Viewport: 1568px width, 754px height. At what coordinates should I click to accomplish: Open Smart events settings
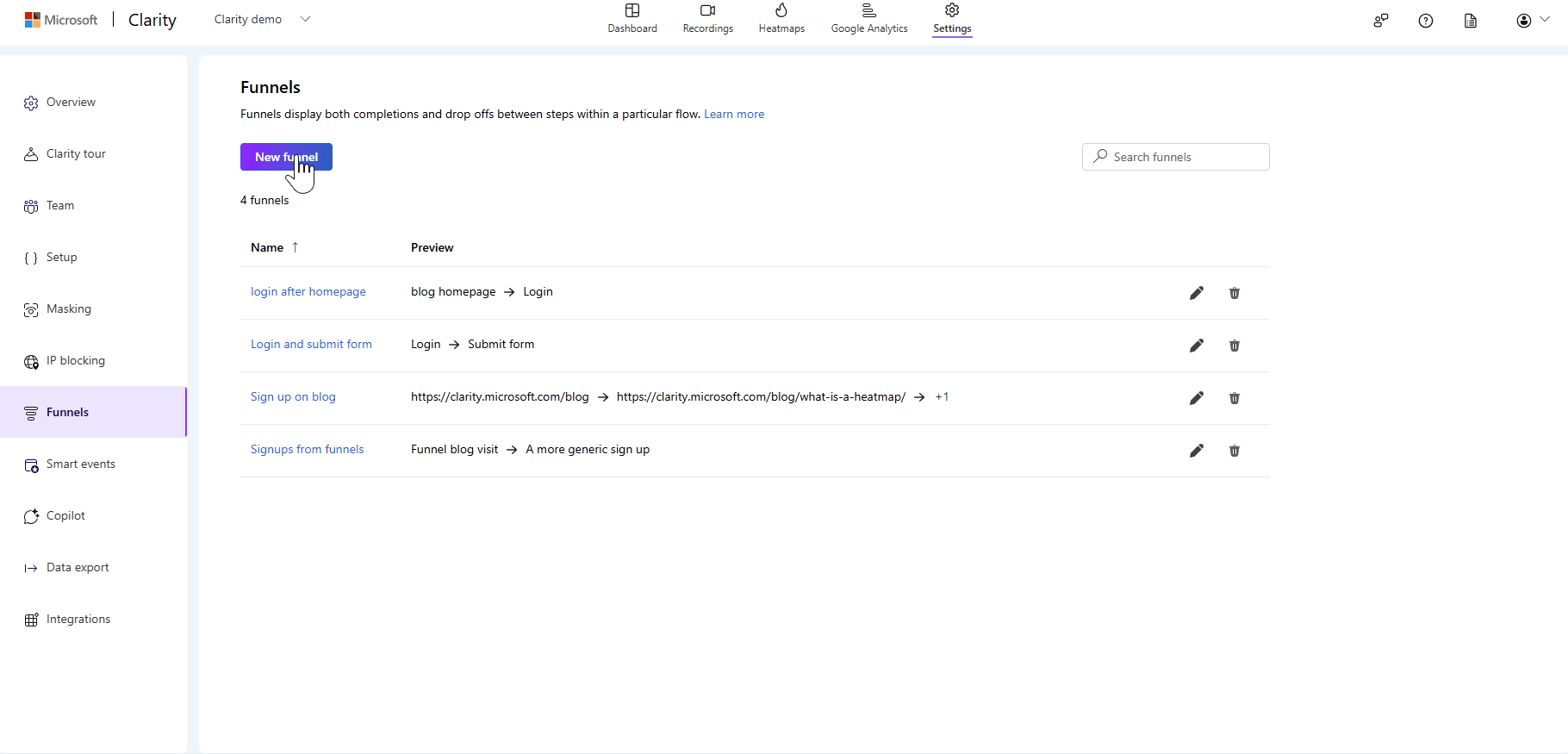click(x=93, y=464)
